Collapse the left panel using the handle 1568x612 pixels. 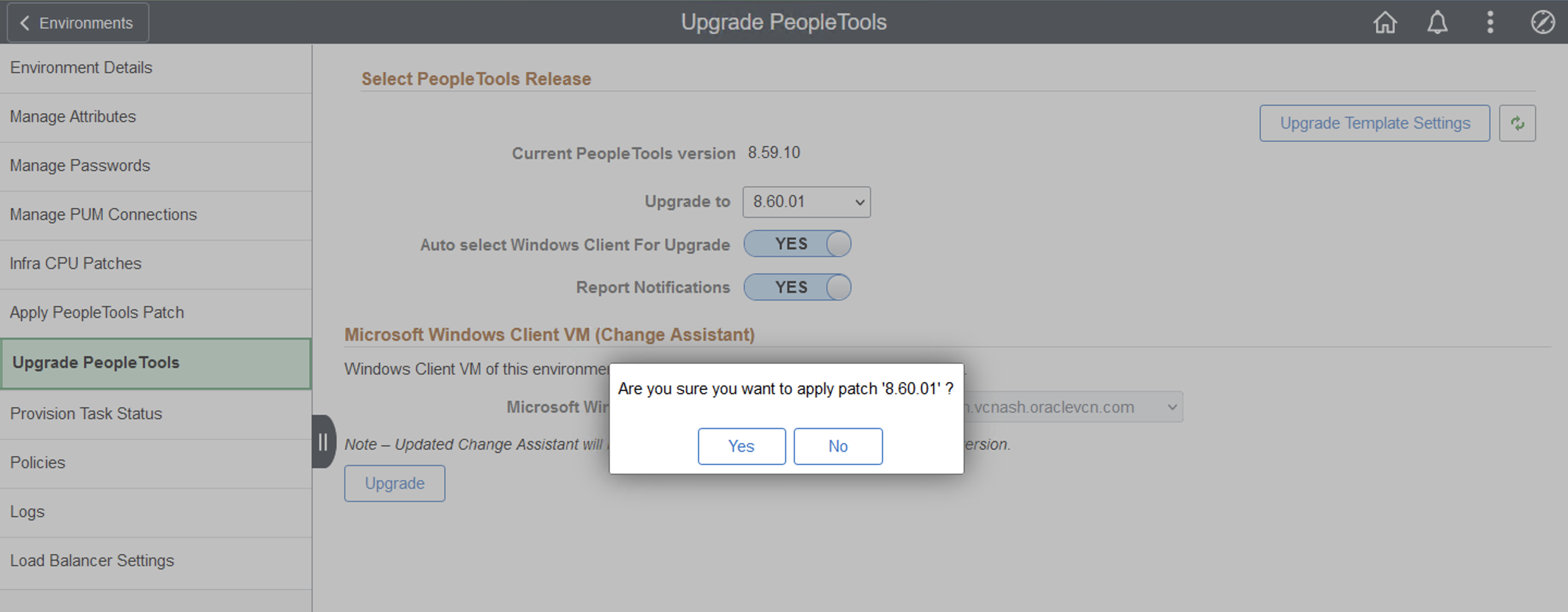[323, 442]
